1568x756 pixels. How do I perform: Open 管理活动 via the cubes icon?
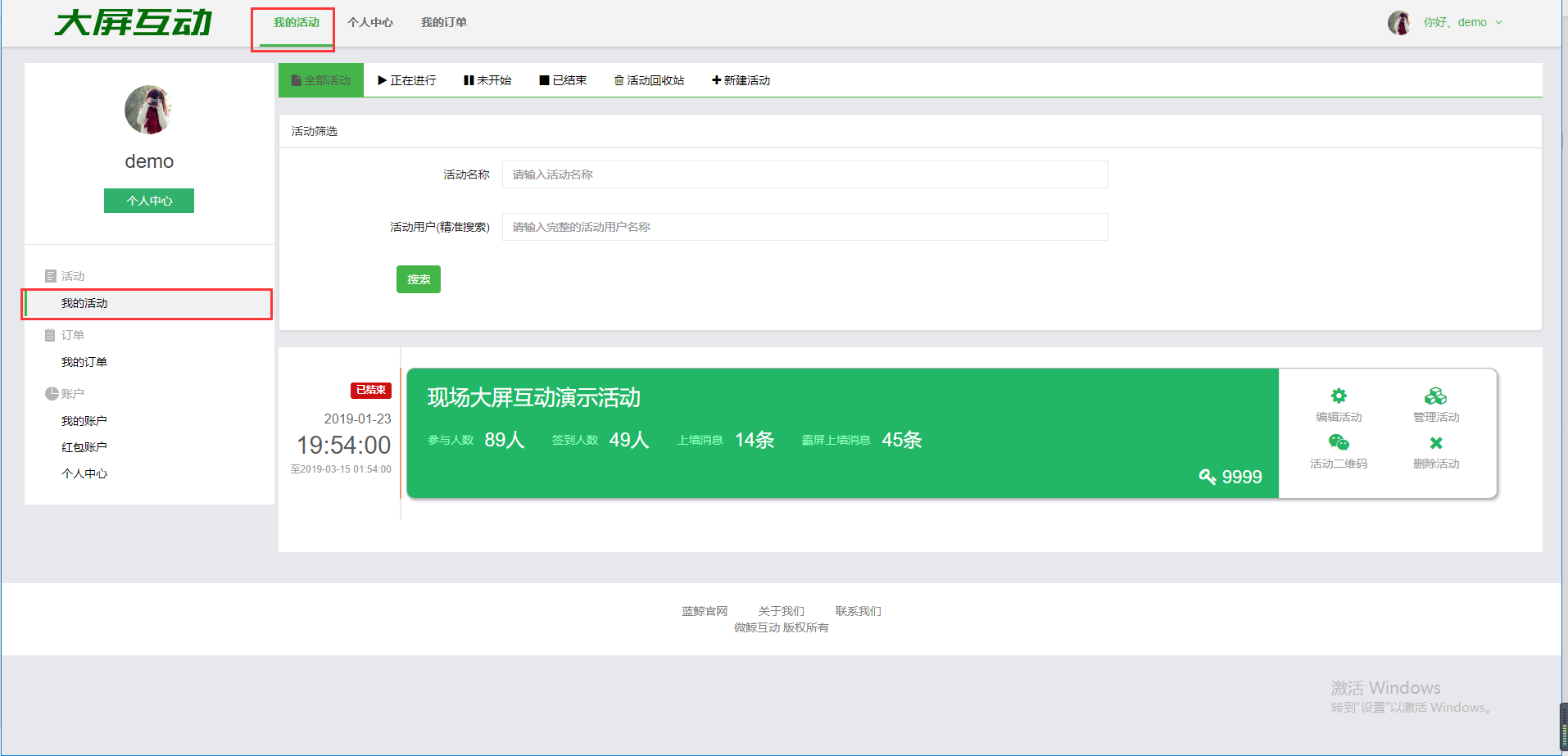click(1435, 396)
